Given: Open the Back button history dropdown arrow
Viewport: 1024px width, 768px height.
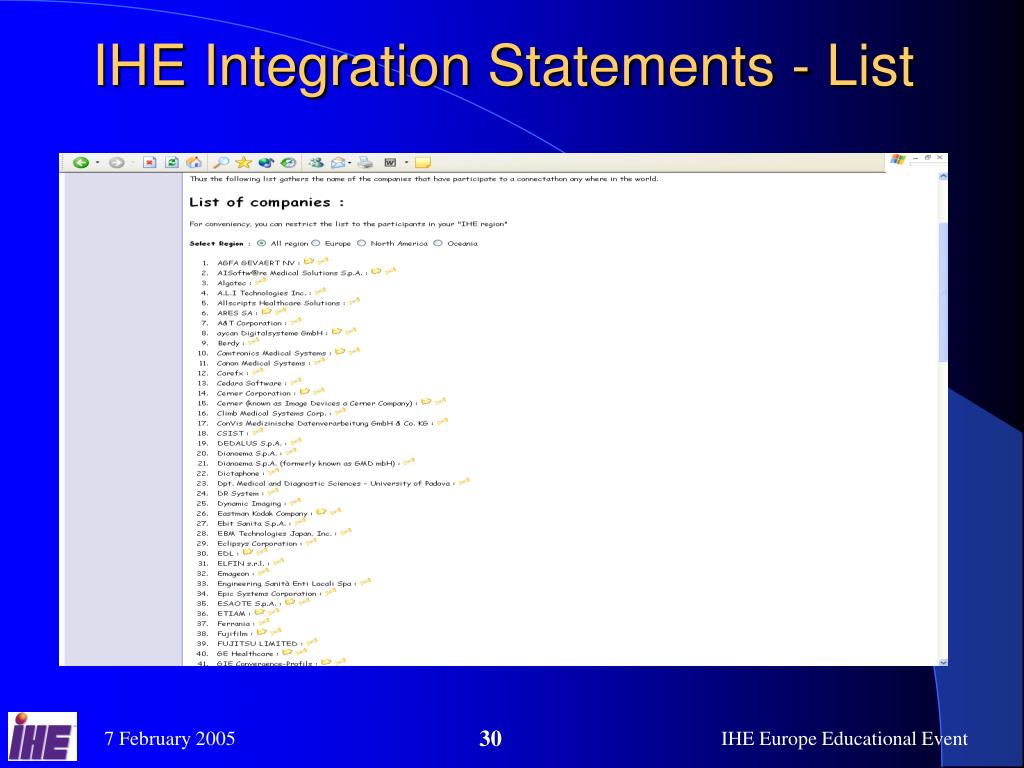Looking at the screenshot, I should click(97, 163).
